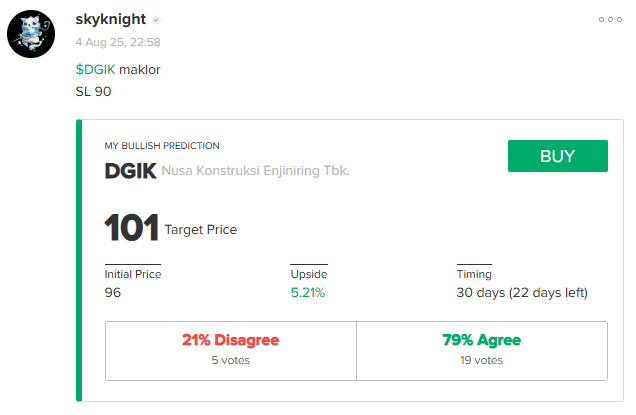Click the DGIK ticker symbol in the card
Image resolution: width=636 pixels, height=415 pixels.
(131, 171)
